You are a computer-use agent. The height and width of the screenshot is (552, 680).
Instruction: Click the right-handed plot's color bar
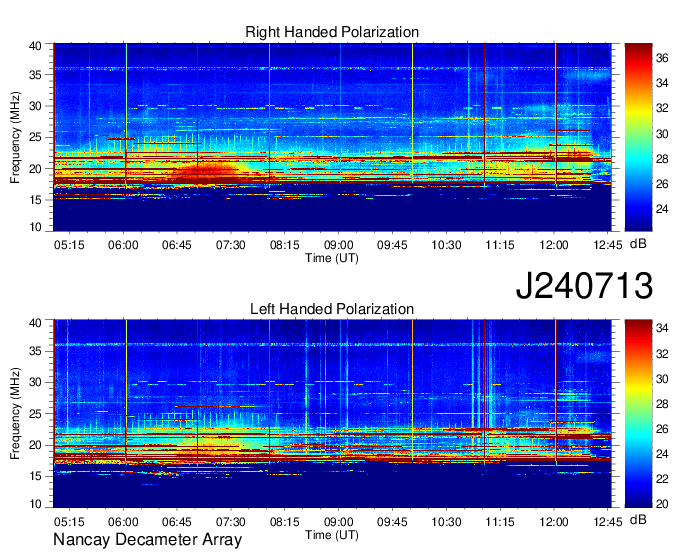coord(638,137)
